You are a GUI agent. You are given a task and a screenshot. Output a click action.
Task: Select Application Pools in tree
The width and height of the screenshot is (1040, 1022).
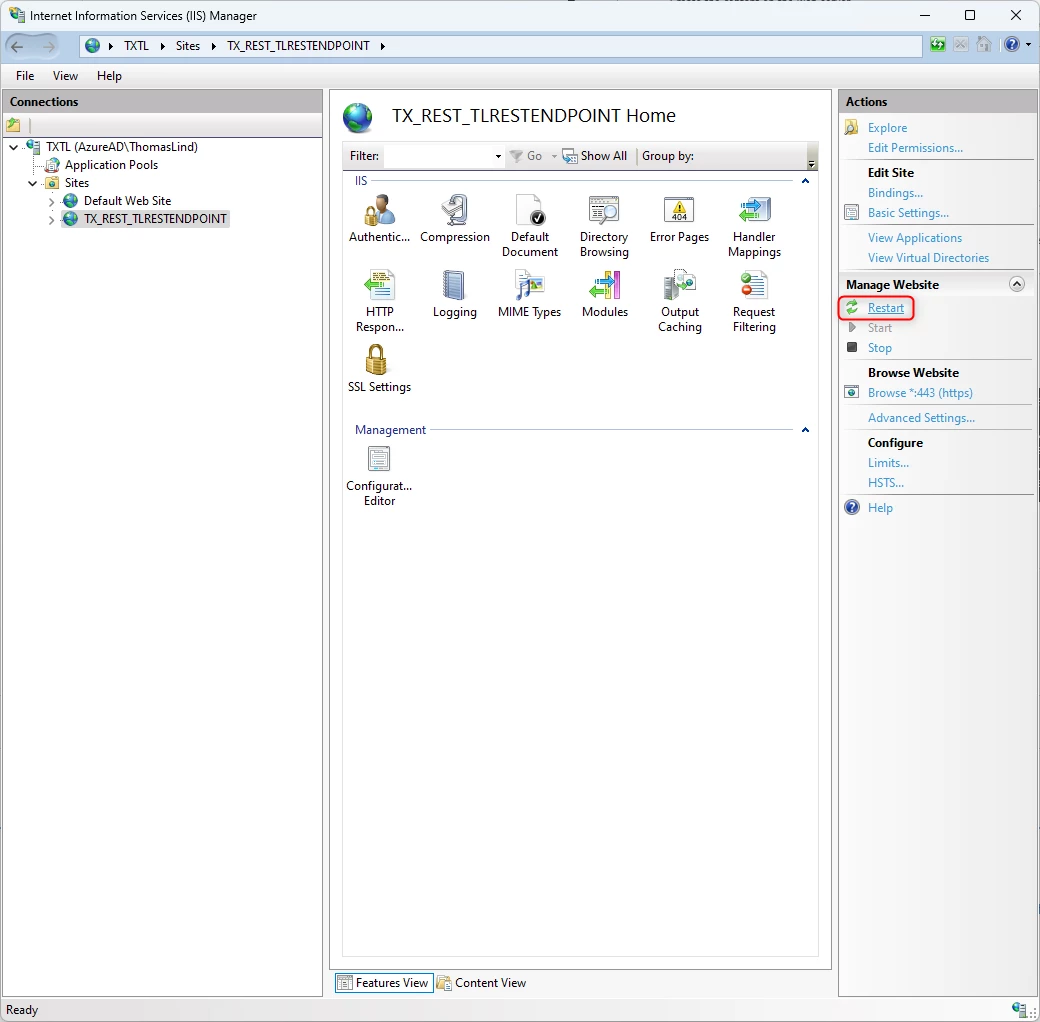point(111,165)
